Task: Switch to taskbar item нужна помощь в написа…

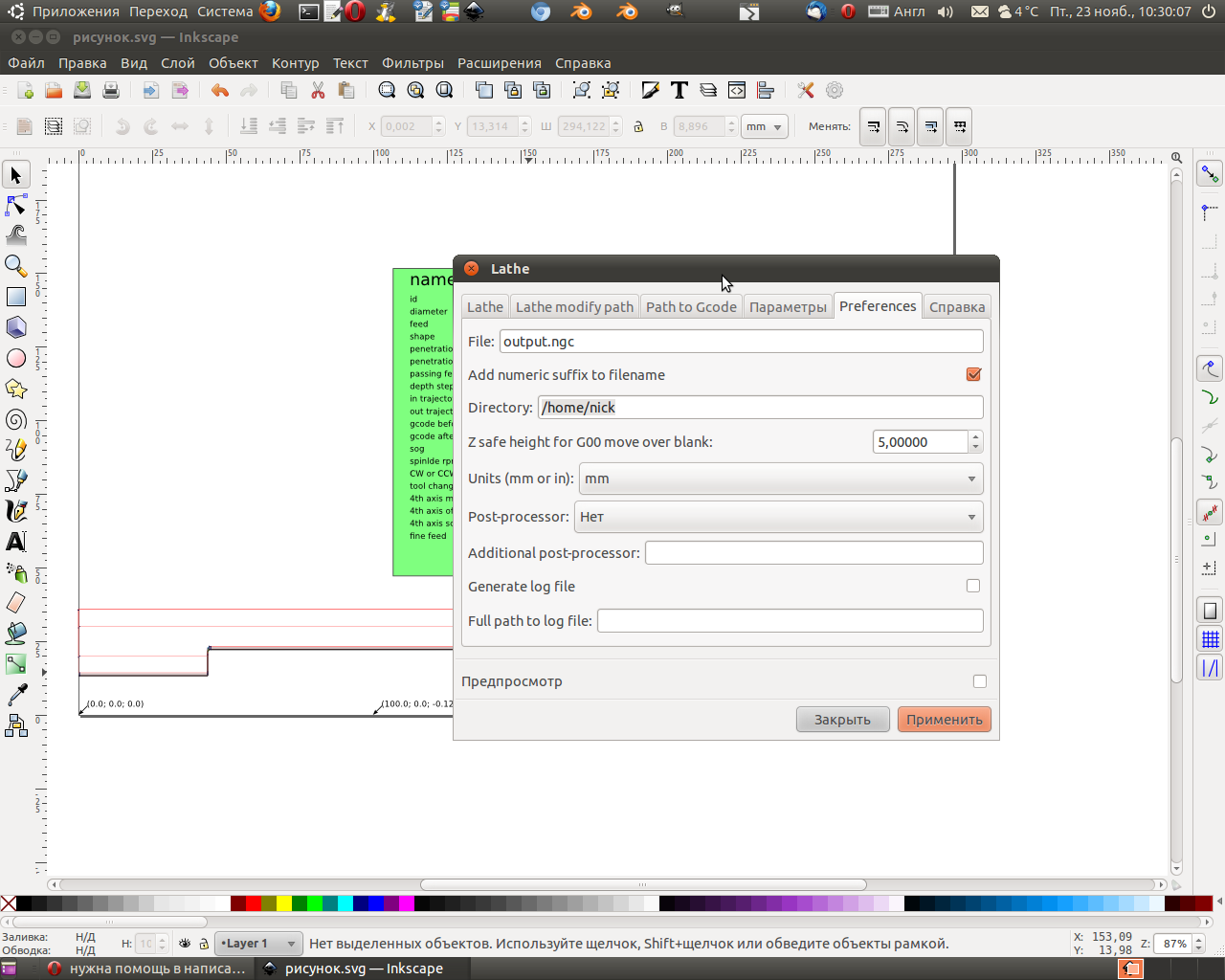Action: pyautogui.click(x=148, y=969)
